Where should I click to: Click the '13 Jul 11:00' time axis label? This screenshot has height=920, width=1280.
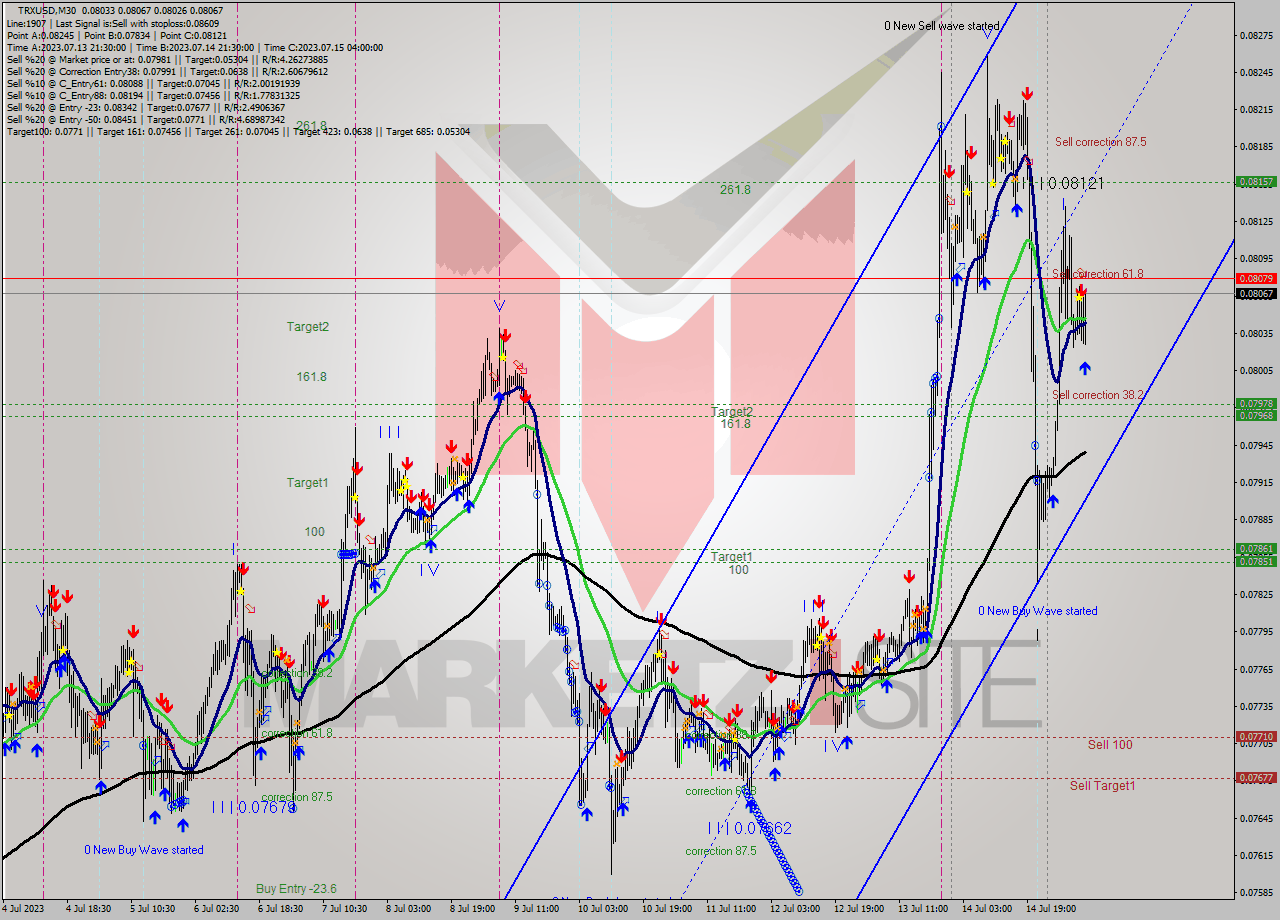pos(923,909)
